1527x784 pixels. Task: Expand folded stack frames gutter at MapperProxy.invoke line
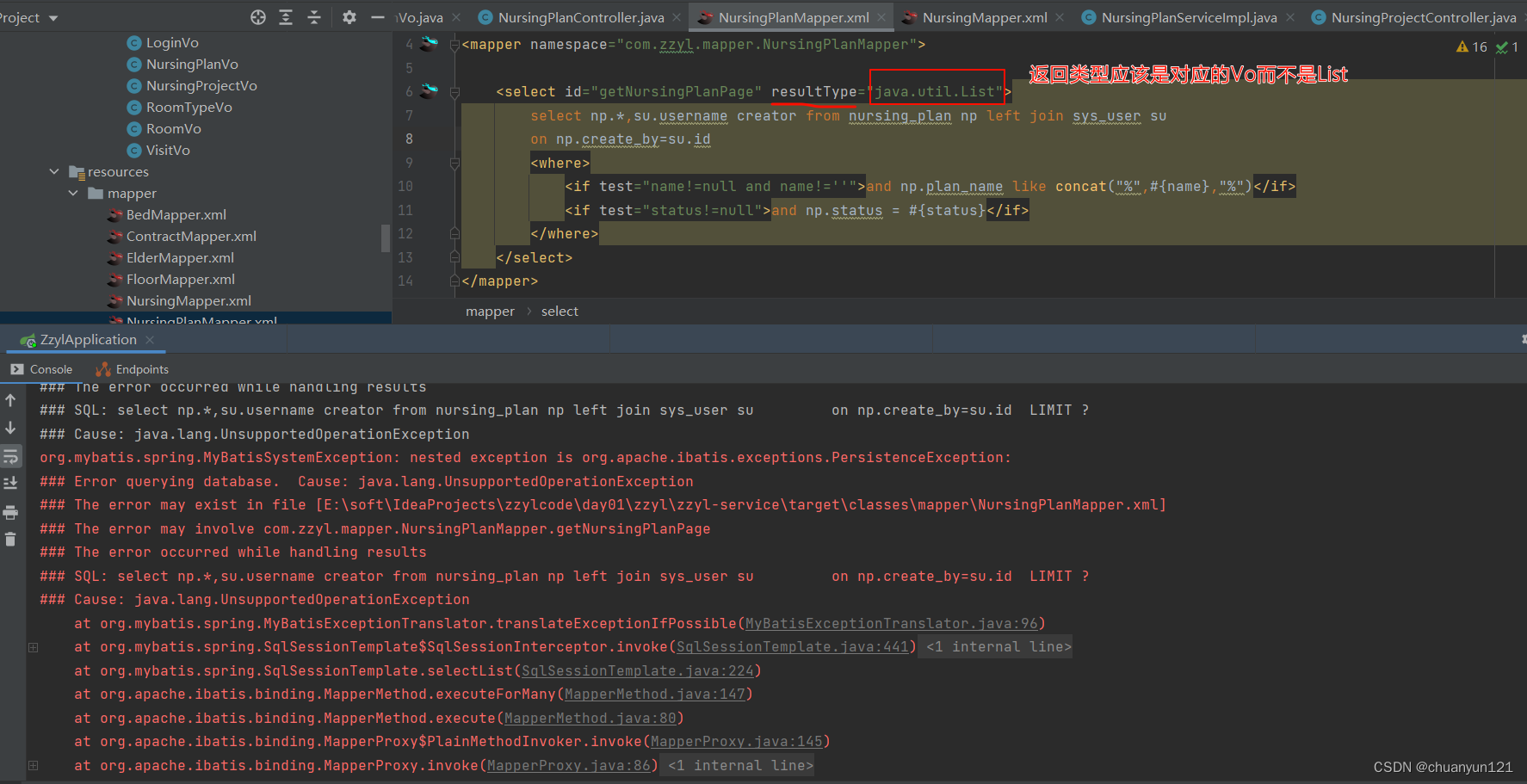33,765
